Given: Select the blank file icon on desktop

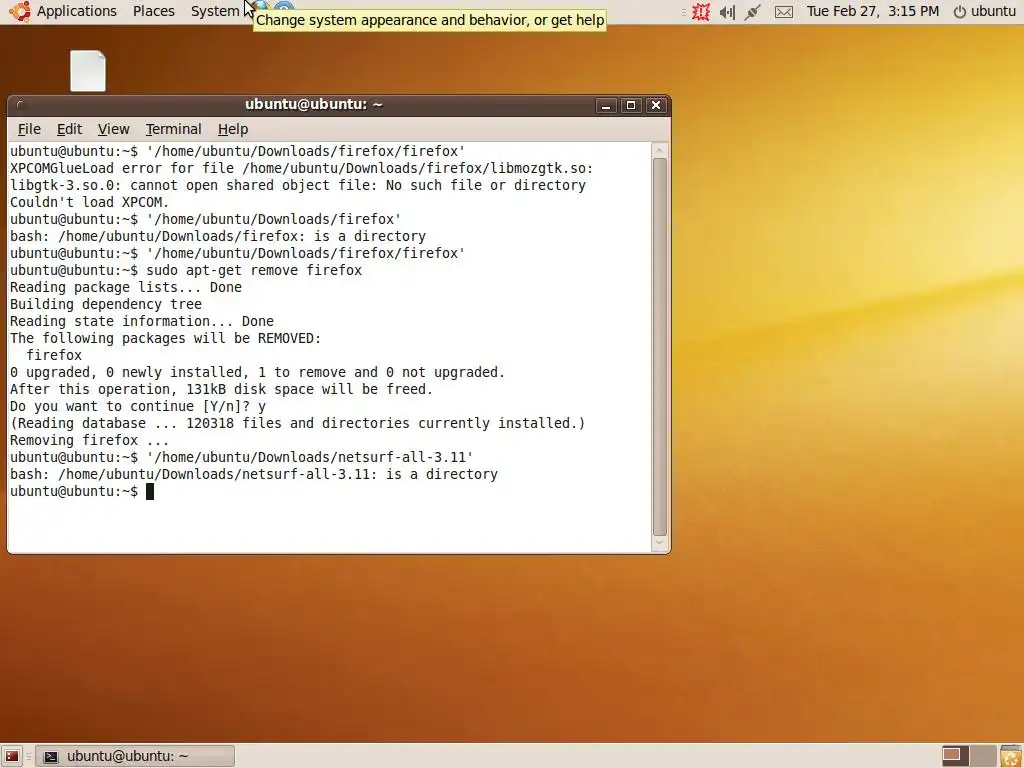Looking at the screenshot, I should [x=88, y=71].
